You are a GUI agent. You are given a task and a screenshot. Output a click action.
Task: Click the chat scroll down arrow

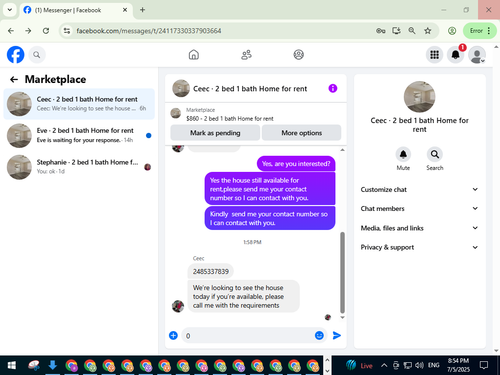342,317
